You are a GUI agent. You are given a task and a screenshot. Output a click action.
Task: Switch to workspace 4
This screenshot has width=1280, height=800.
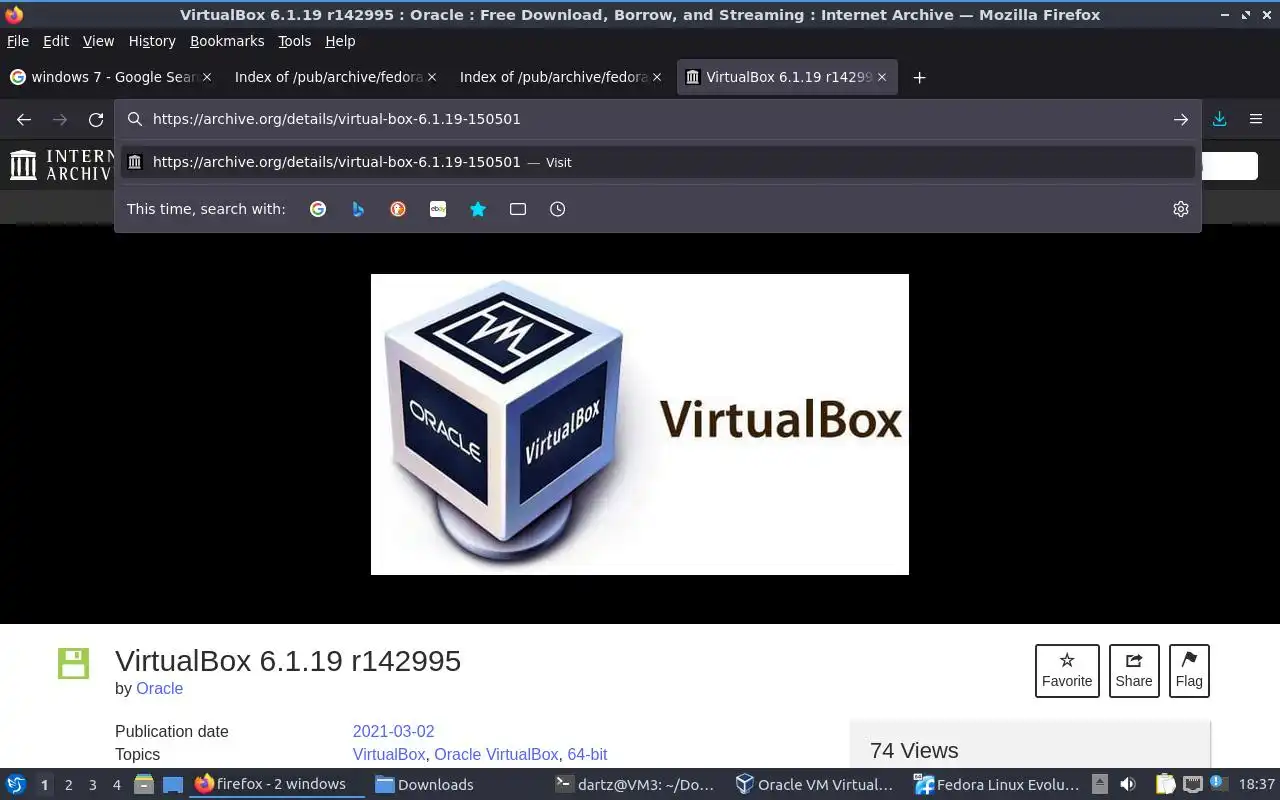click(x=116, y=785)
